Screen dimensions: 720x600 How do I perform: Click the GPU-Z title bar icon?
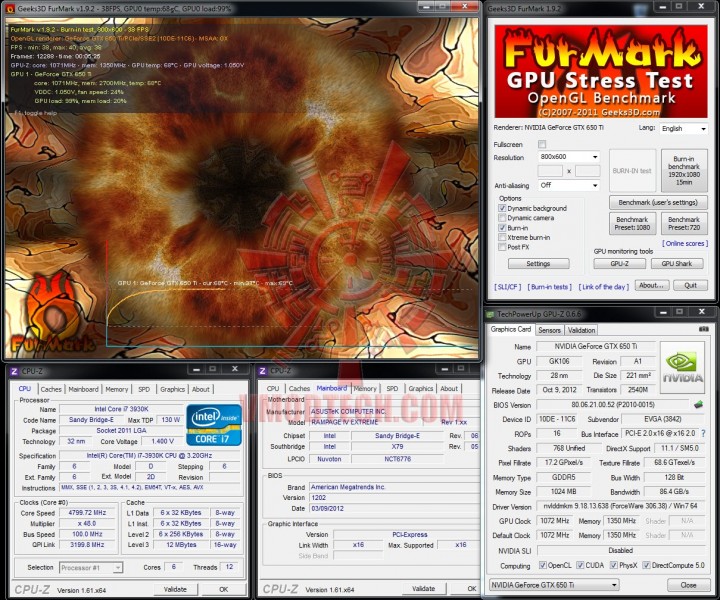[x=490, y=314]
